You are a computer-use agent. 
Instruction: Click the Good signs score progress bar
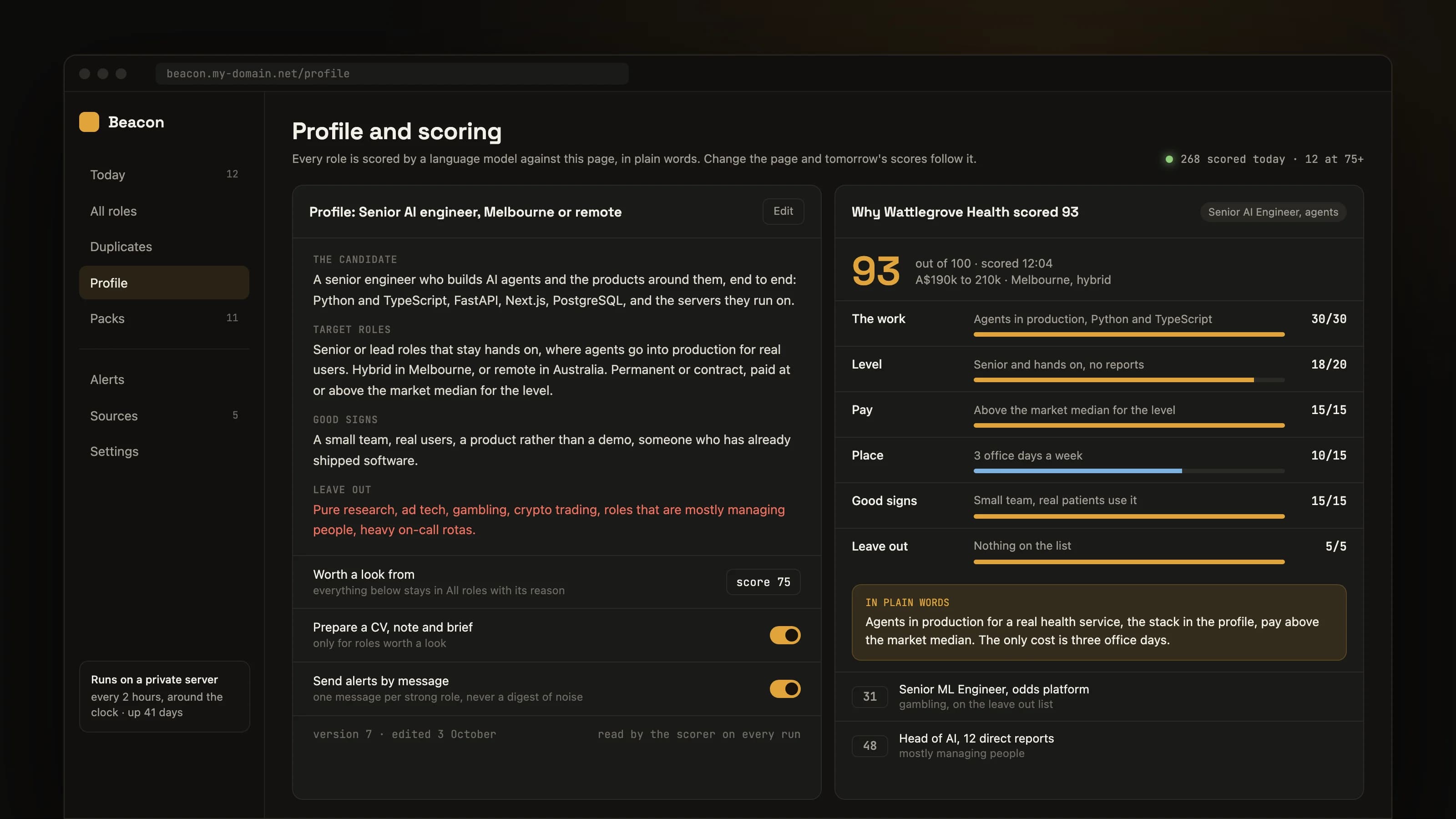[1129, 516]
